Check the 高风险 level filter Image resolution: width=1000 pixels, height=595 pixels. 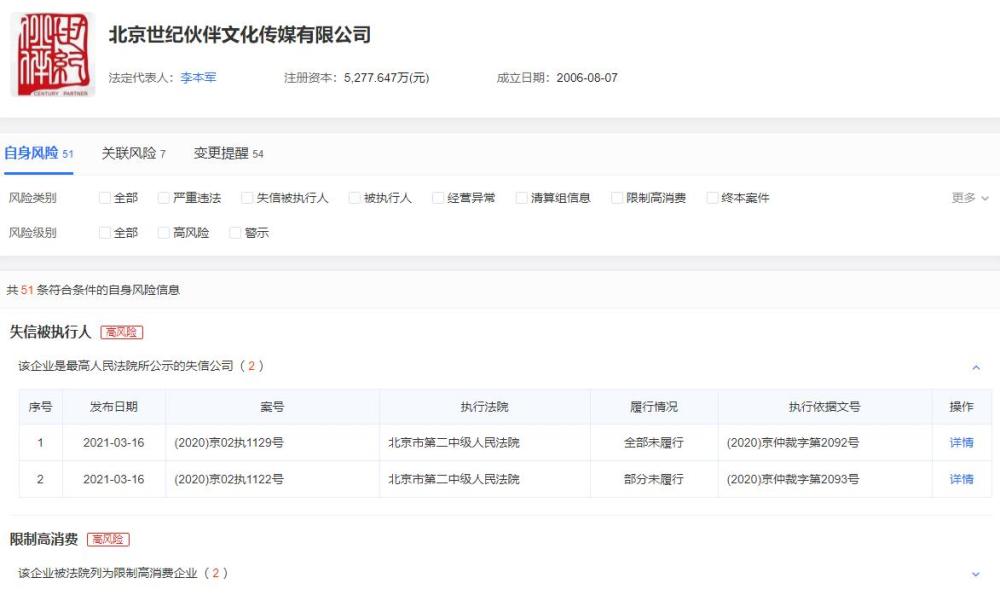click(x=164, y=233)
